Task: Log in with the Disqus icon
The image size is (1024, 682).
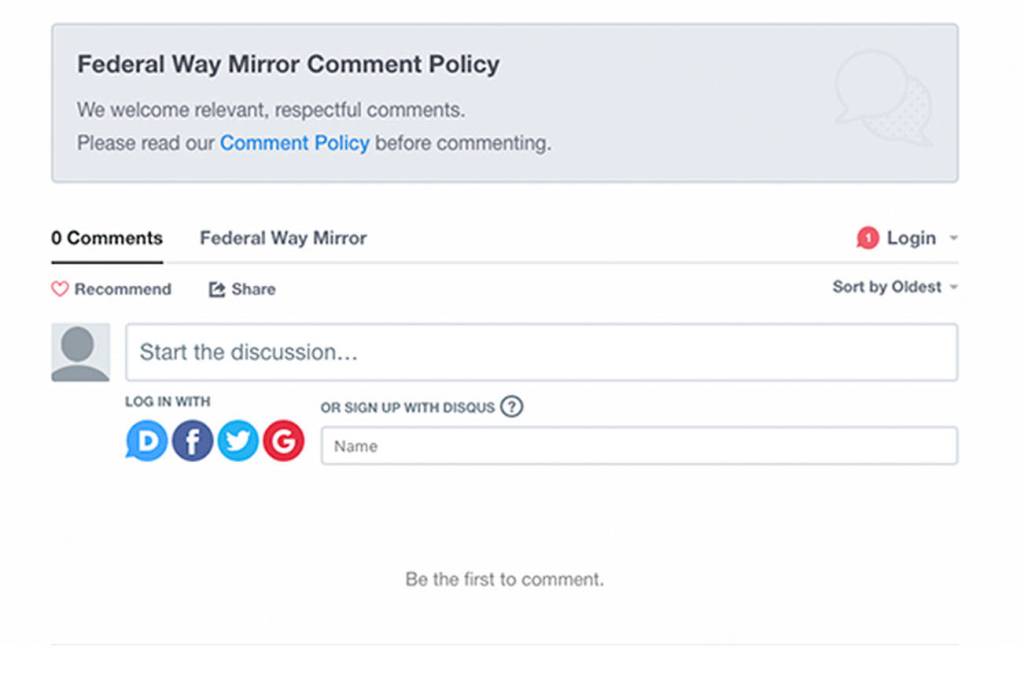Action: [146, 440]
